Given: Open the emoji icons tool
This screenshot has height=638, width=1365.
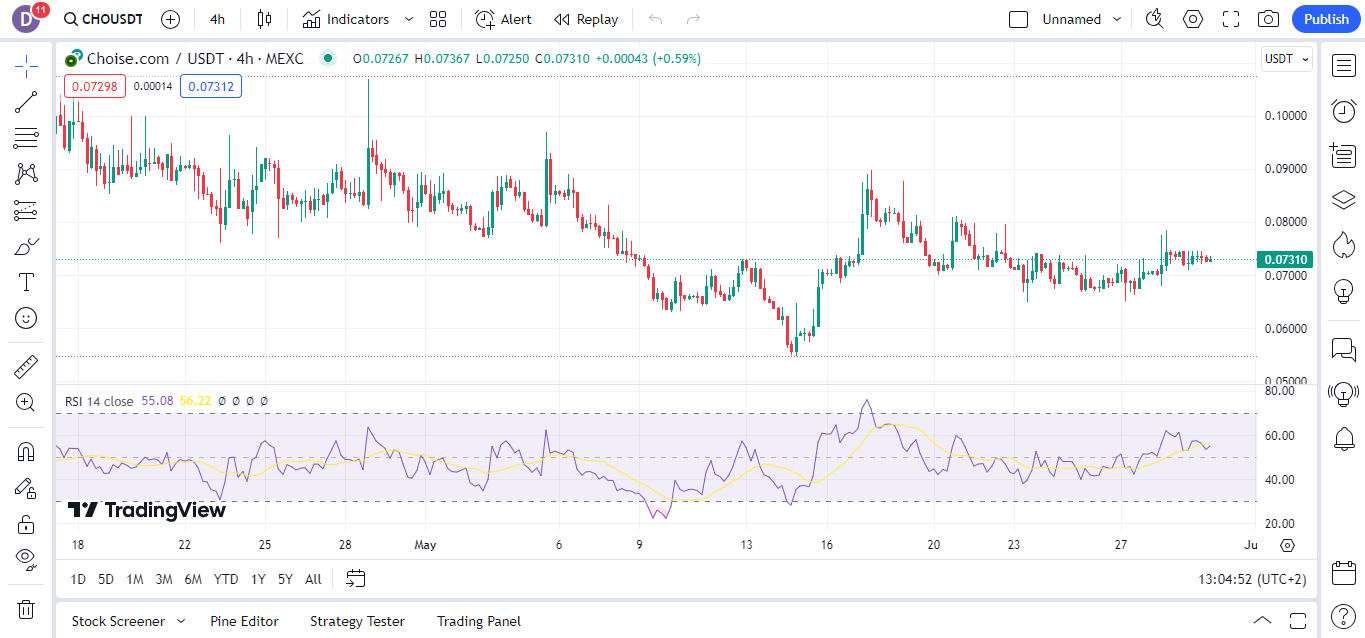Looking at the screenshot, I should pos(26,318).
